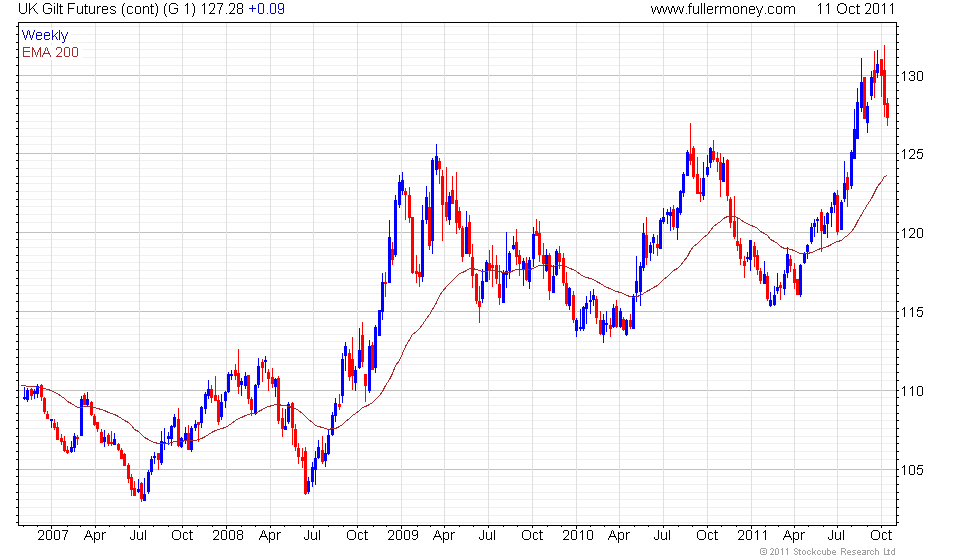
Task: Click the 130 price axis label
Action: pos(912,76)
